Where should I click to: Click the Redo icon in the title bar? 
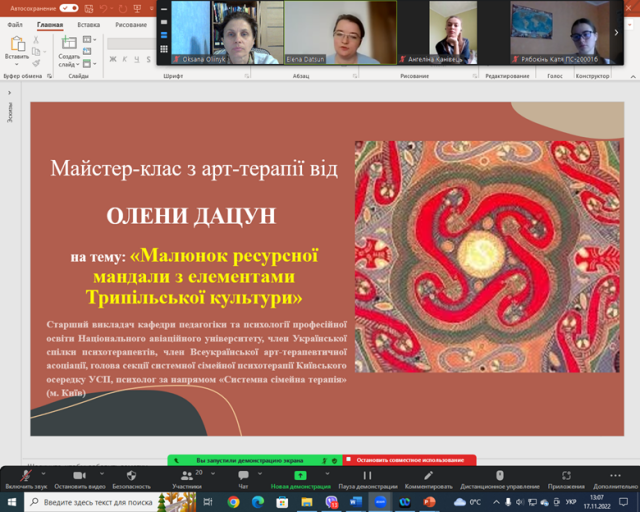tap(122, 9)
